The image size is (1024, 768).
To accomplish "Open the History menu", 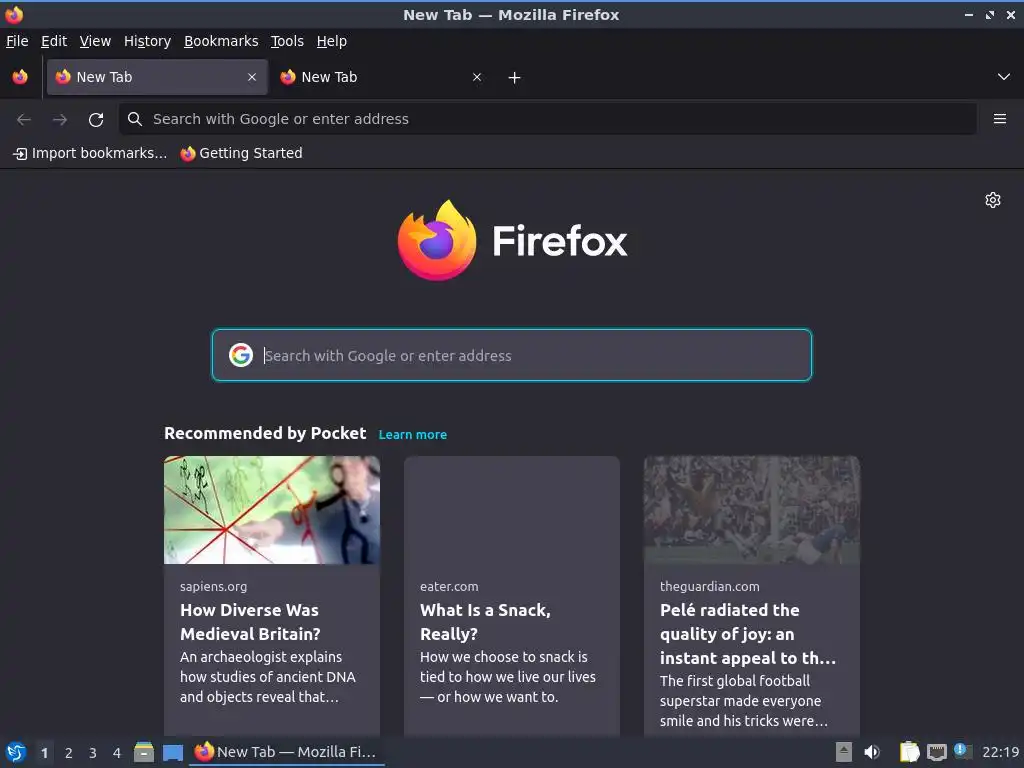I will tap(148, 41).
